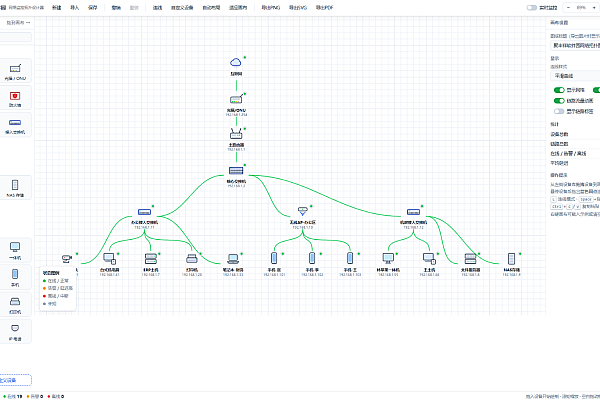The width and height of the screenshot is (600, 400).
Task: Click 新建 in the top toolbar
Action: (x=57, y=8)
